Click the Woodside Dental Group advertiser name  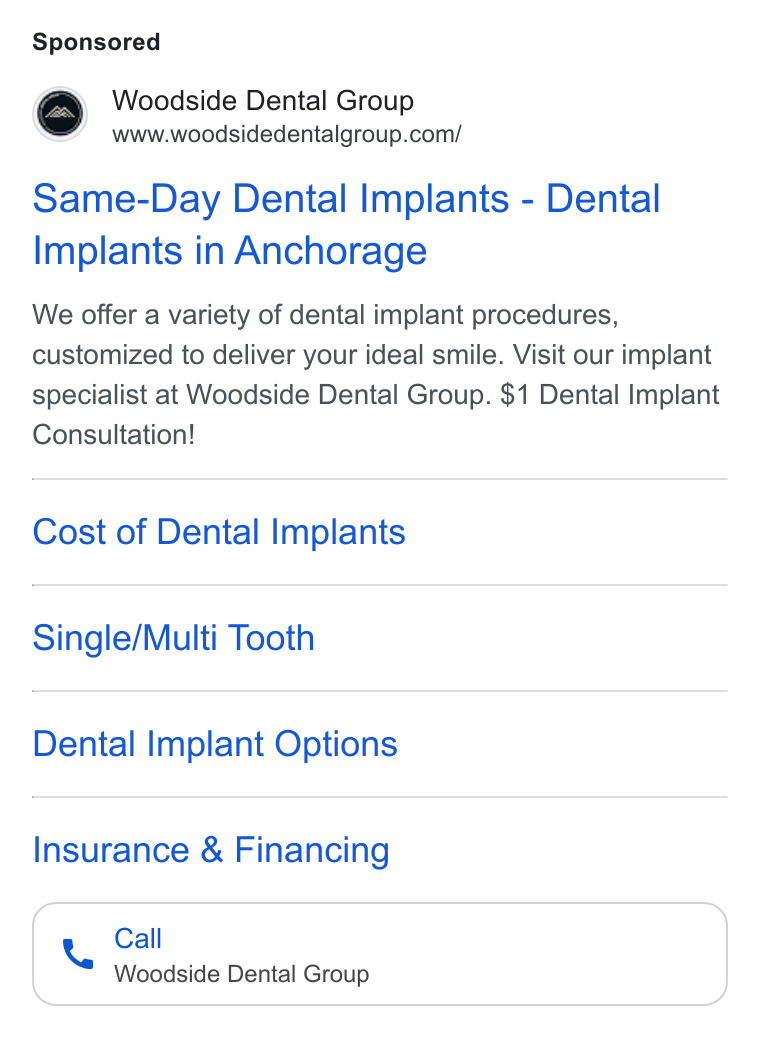pos(263,101)
